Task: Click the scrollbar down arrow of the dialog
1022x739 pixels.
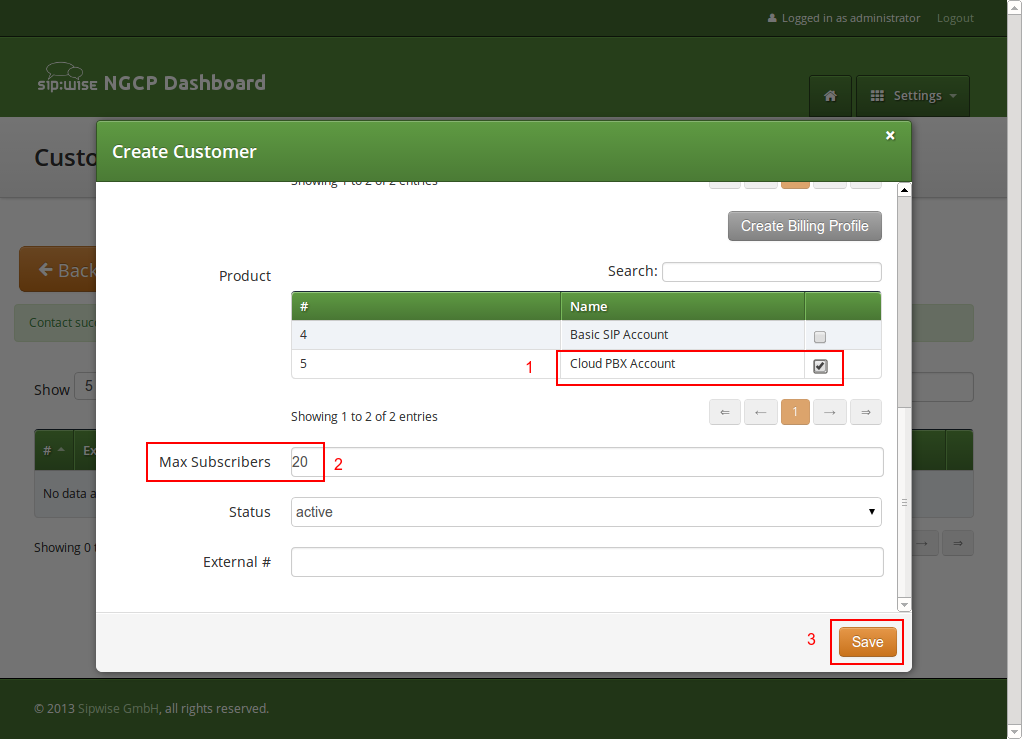Action: pos(904,605)
